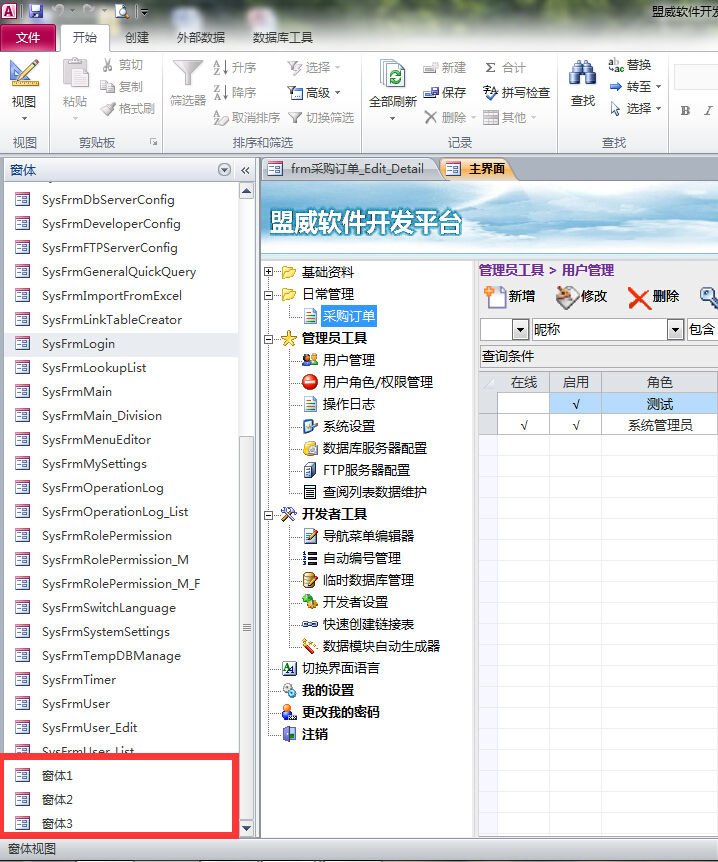The image size is (718, 862).
Task: Open 数据模块自动生成器 tree item
Action: click(381, 646)
